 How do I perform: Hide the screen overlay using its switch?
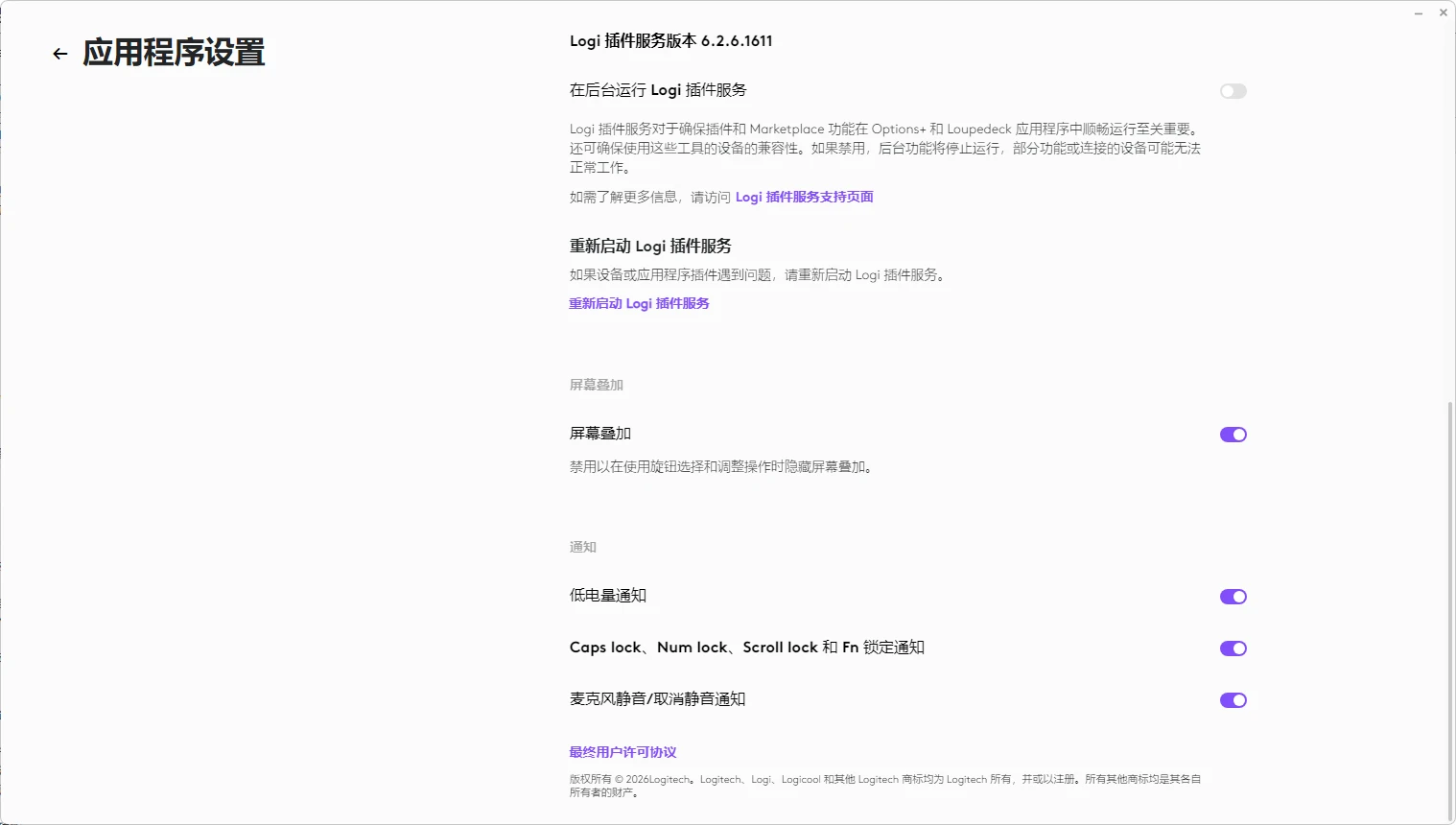[x=1233, y=434]
